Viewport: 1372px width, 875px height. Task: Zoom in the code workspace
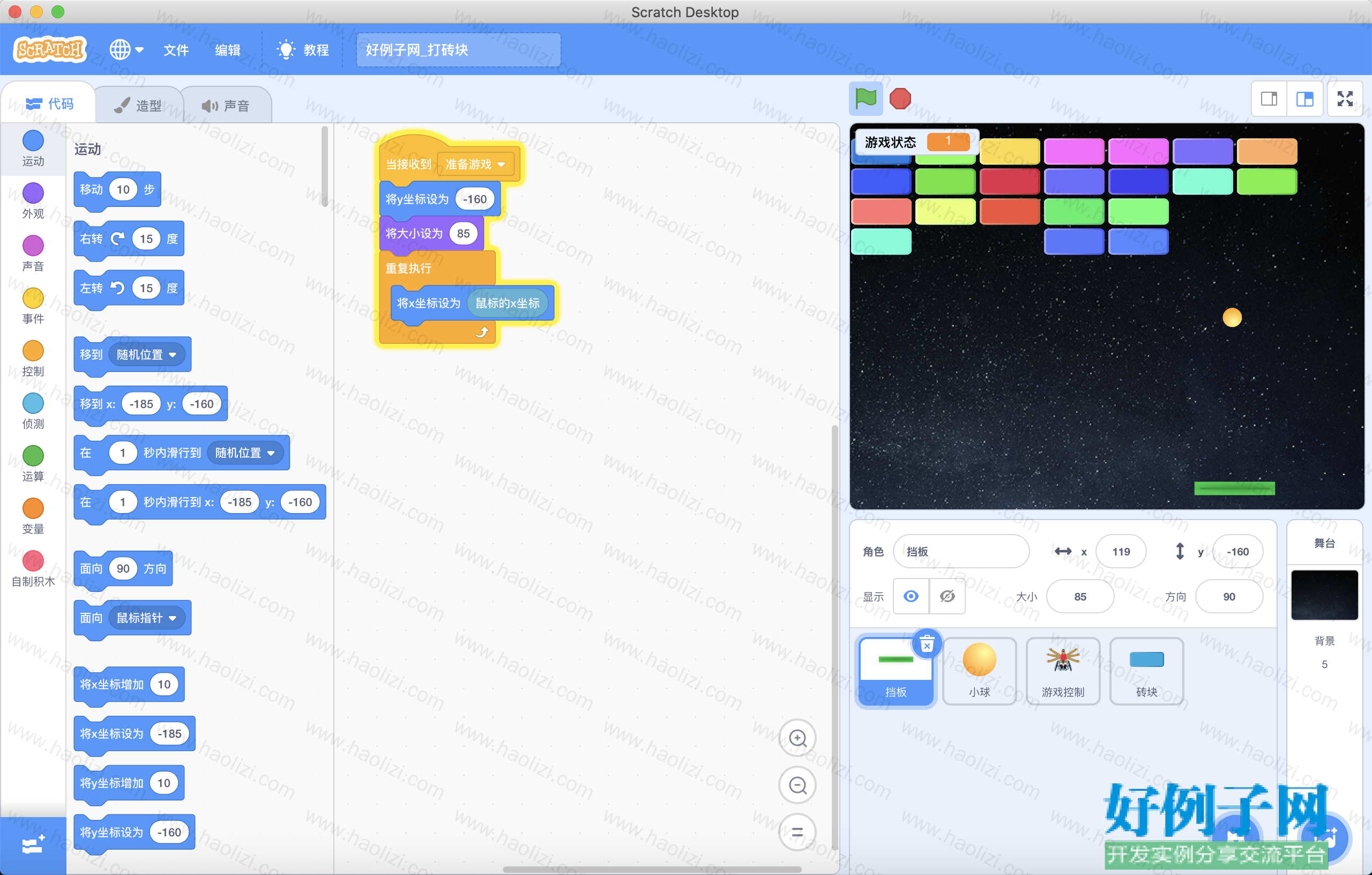pos(797,738)
